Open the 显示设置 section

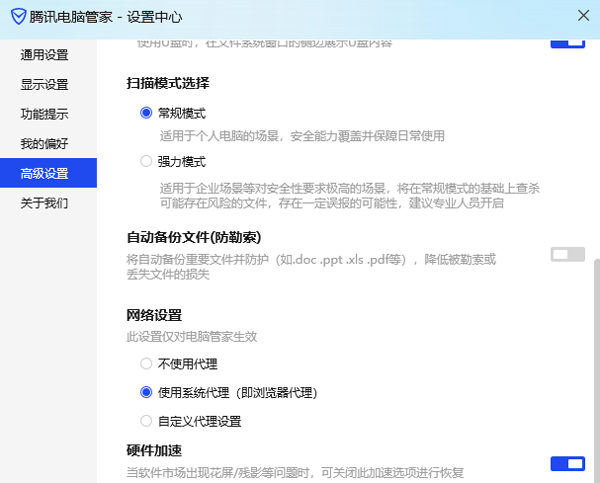tap(44, 84)
